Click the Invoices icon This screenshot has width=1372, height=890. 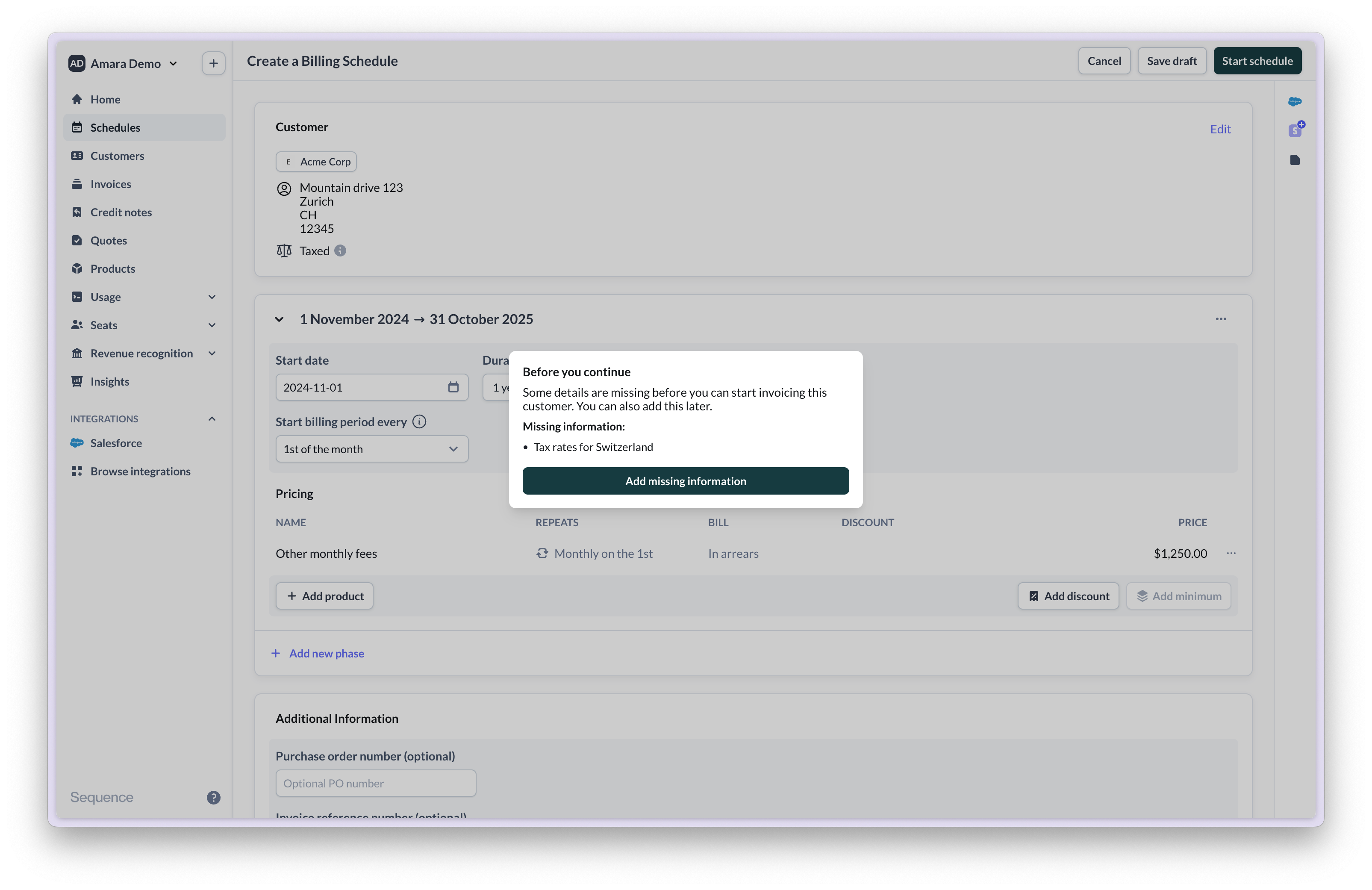click(x=77, y=184)
